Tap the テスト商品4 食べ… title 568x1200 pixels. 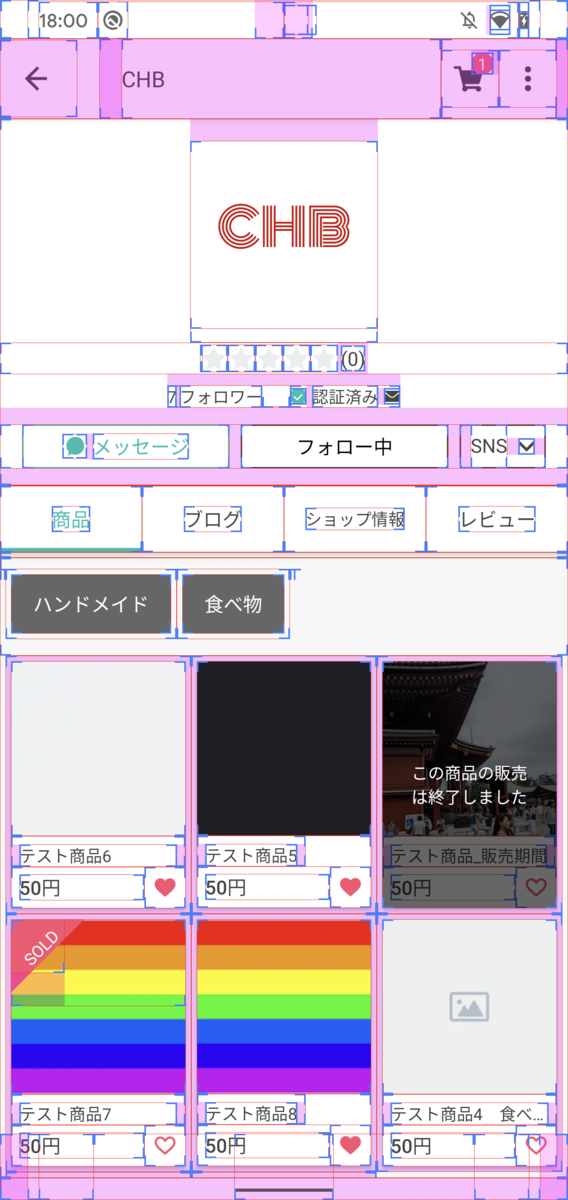(x=469, y=1114)
